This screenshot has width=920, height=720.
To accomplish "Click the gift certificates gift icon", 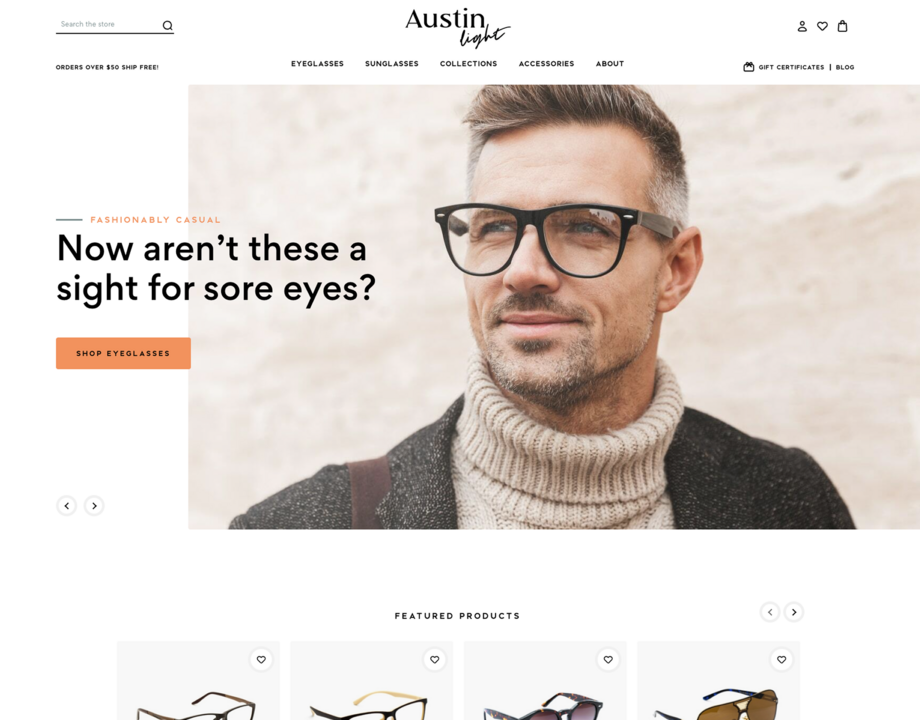I will pyautogui.click(x=749, y=67).
